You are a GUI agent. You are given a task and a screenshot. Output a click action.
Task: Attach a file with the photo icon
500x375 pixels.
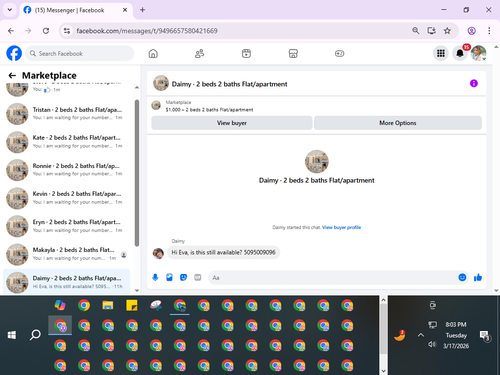(169, 277)
